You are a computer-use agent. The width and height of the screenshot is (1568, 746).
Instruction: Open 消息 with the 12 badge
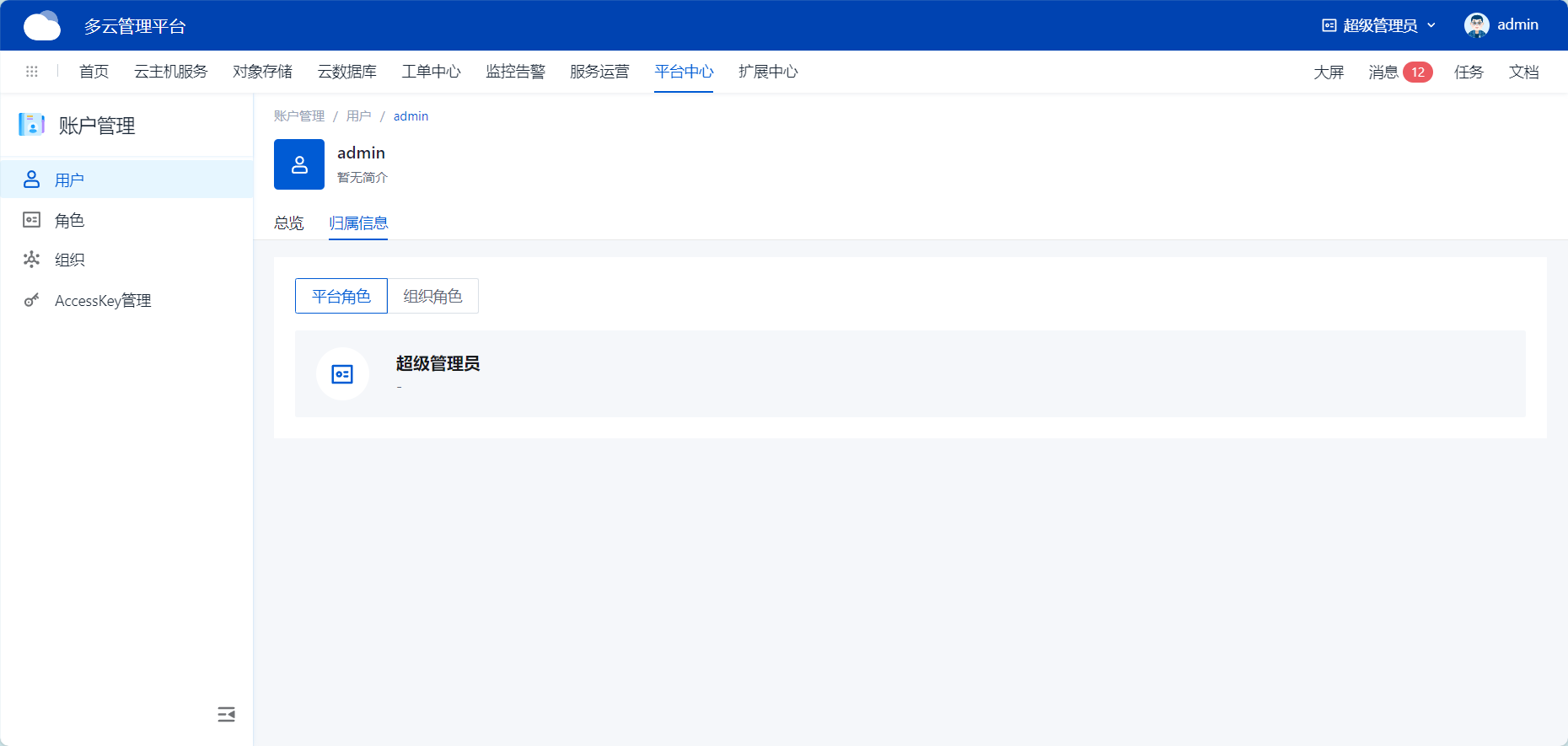point(1399,72)
